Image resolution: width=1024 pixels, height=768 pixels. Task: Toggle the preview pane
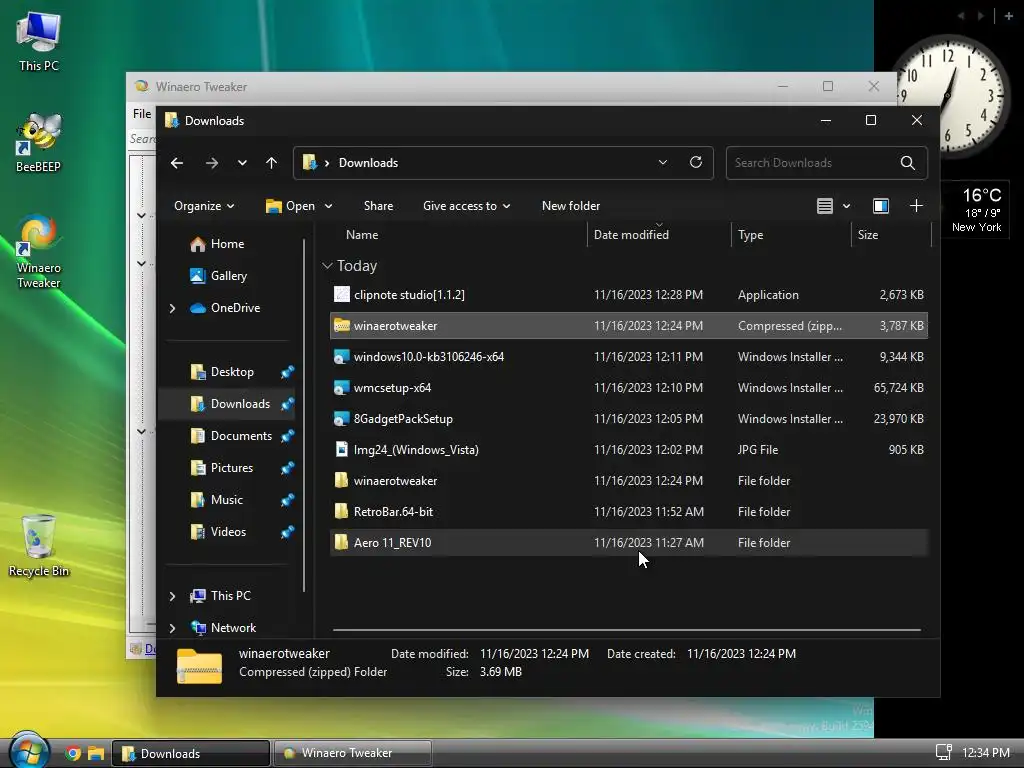coord(881,206)
